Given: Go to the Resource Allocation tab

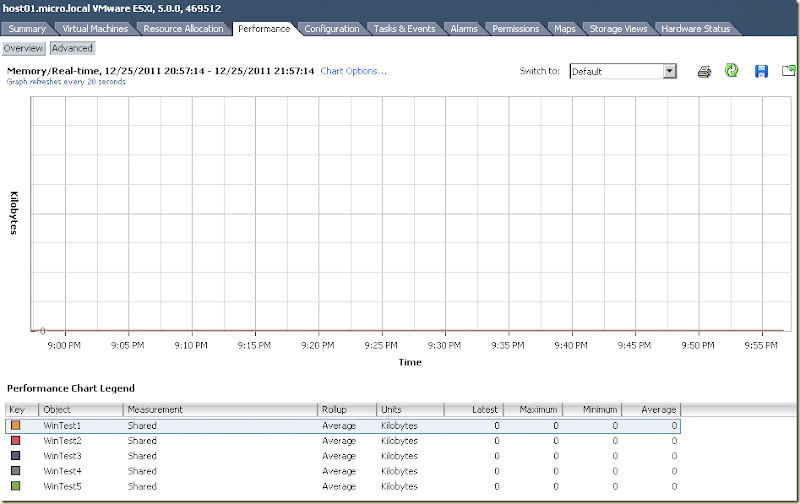Looking at the screenshot, I should (183, 29).
